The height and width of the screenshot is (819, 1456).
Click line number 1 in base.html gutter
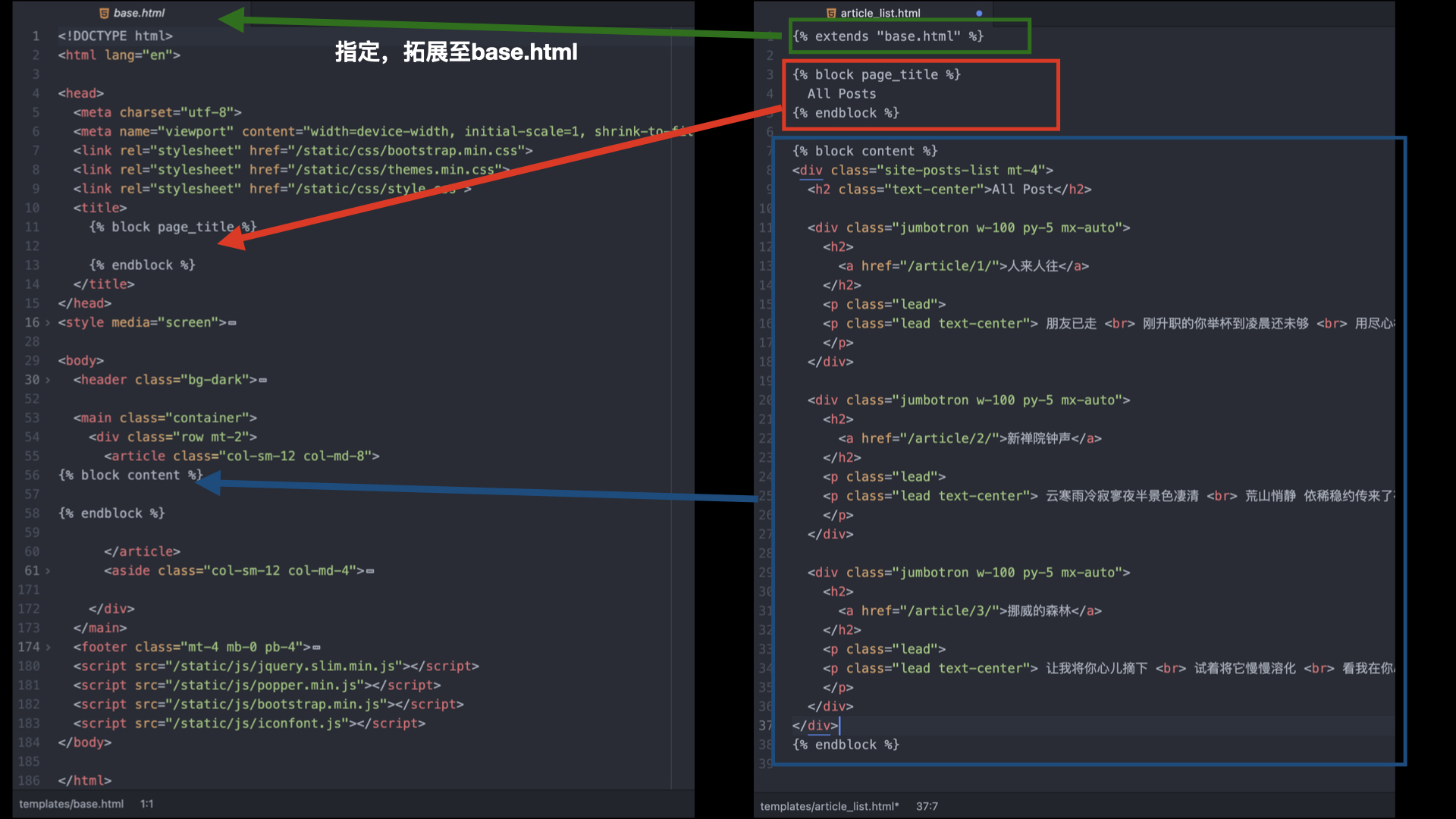pyautogui.click(x=36, y=36)
